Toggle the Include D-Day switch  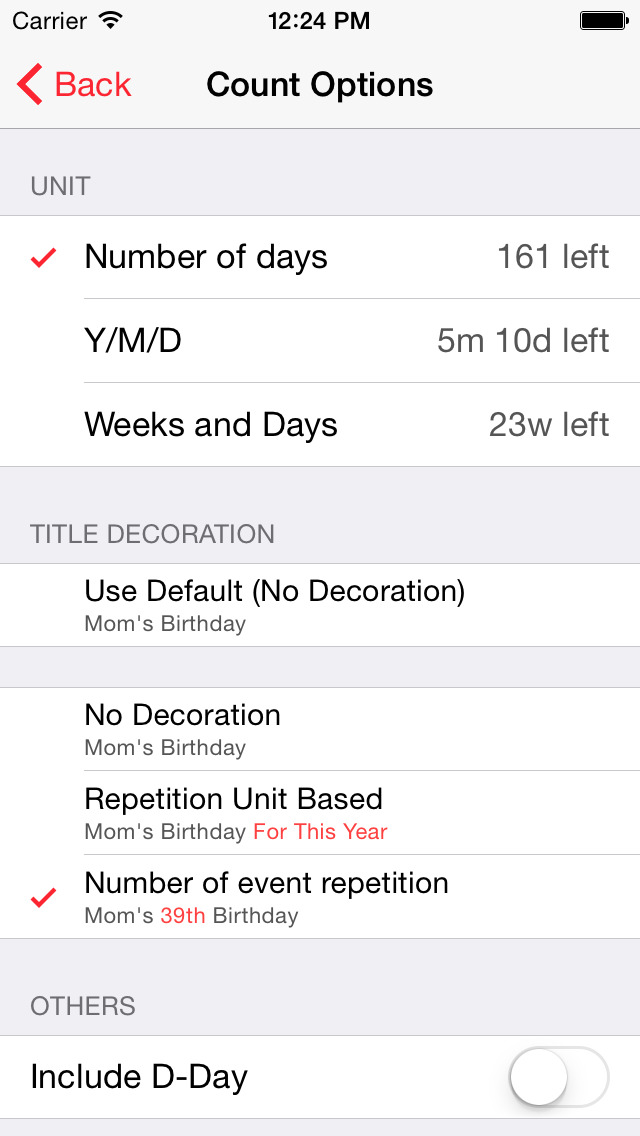pyautogui.click(x=558, y=1077)
